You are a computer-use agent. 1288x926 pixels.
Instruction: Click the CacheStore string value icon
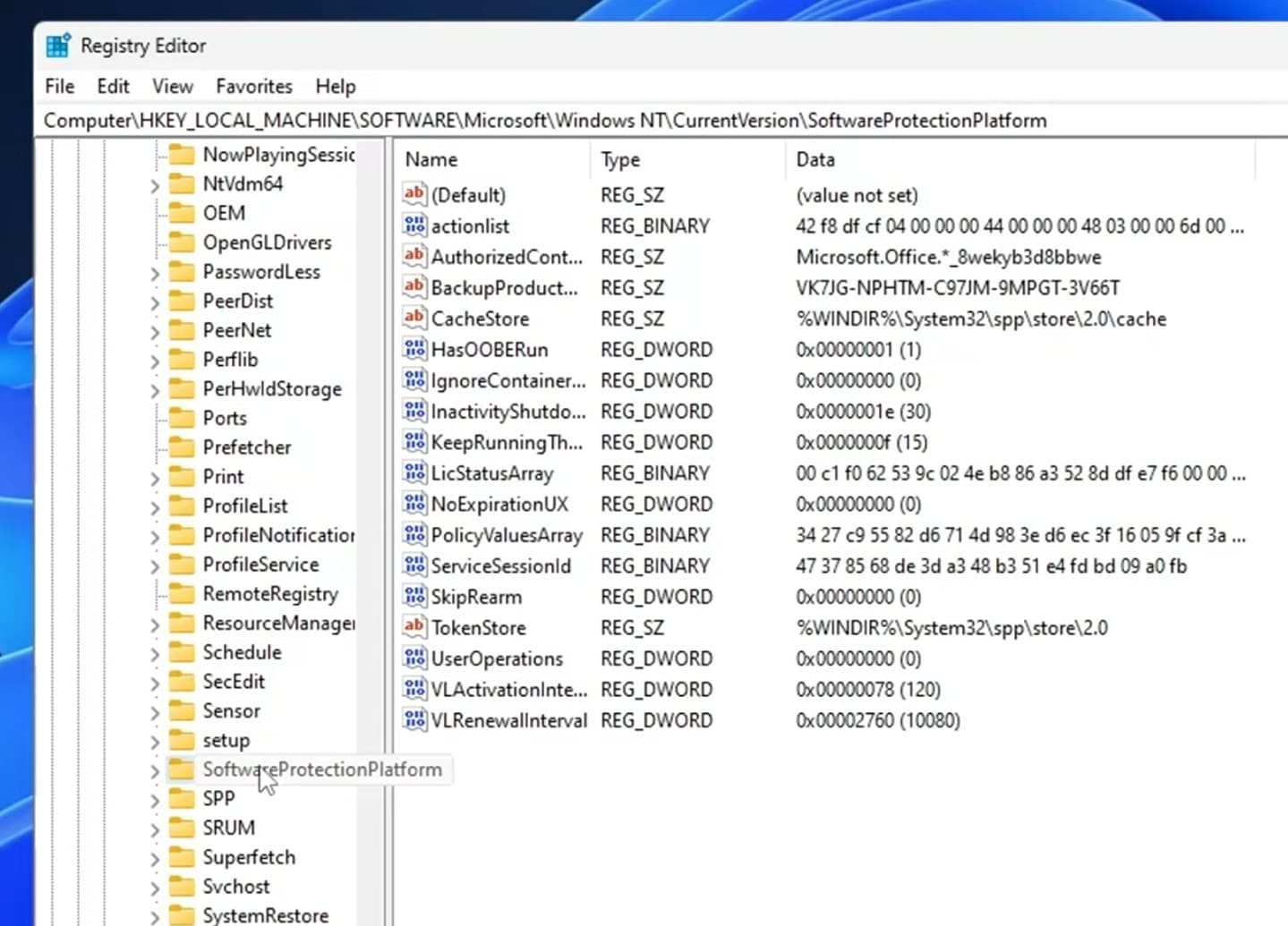point(414,318)
